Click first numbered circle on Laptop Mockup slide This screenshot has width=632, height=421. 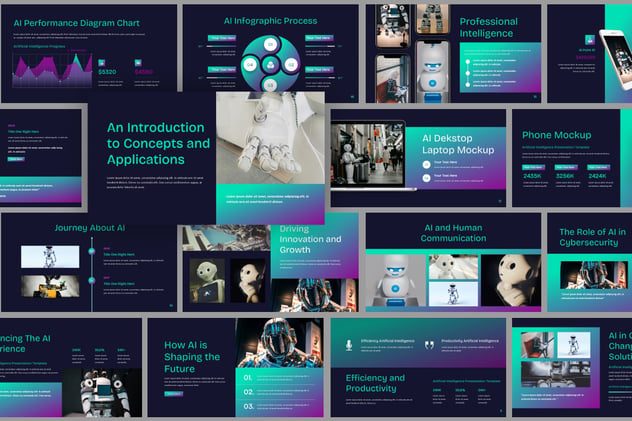(x=426, y=164)
